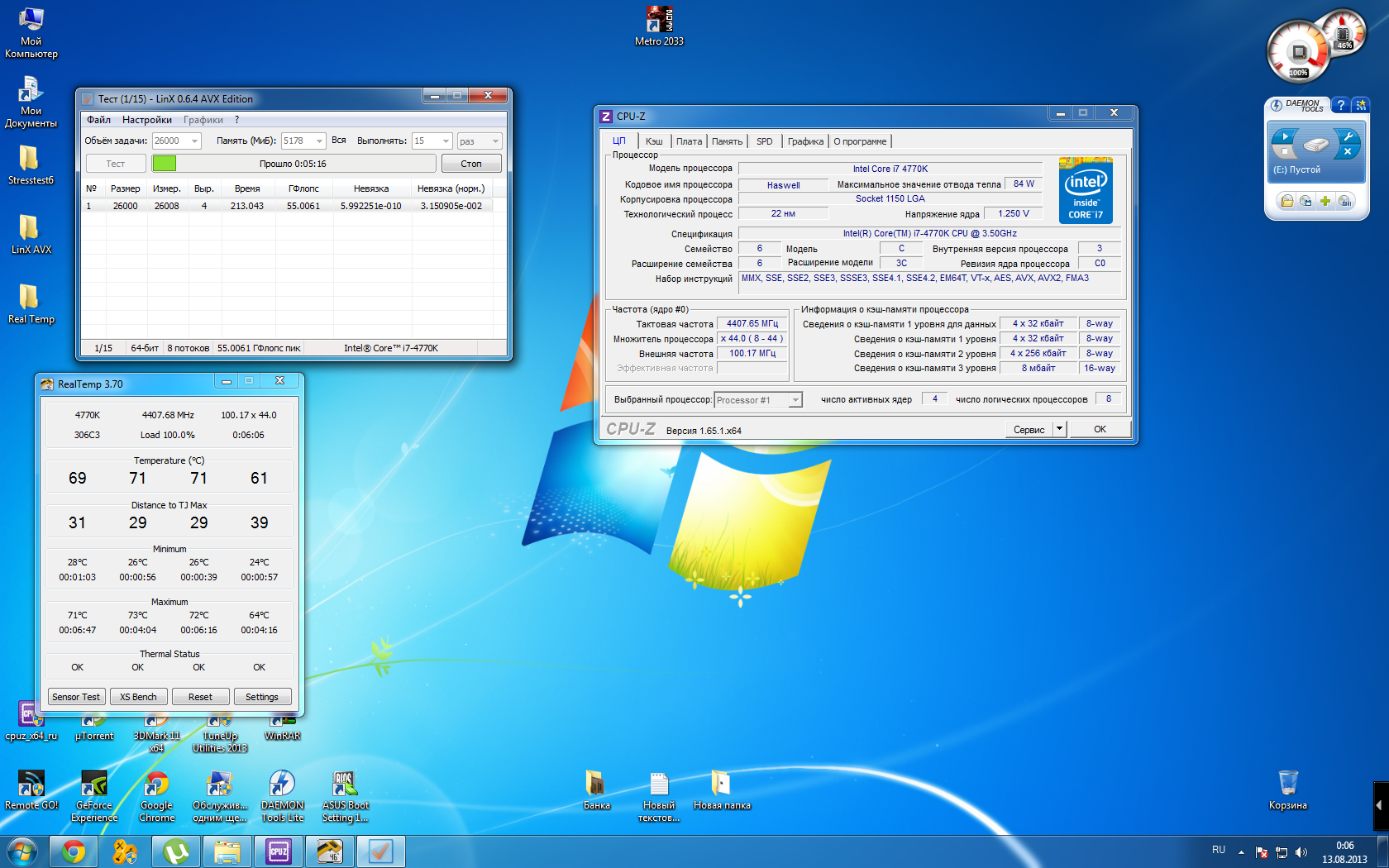Select the ASUS Boot Setting desktop shortcut
The image size is (1389, 868).
click(x=346, y=796)
